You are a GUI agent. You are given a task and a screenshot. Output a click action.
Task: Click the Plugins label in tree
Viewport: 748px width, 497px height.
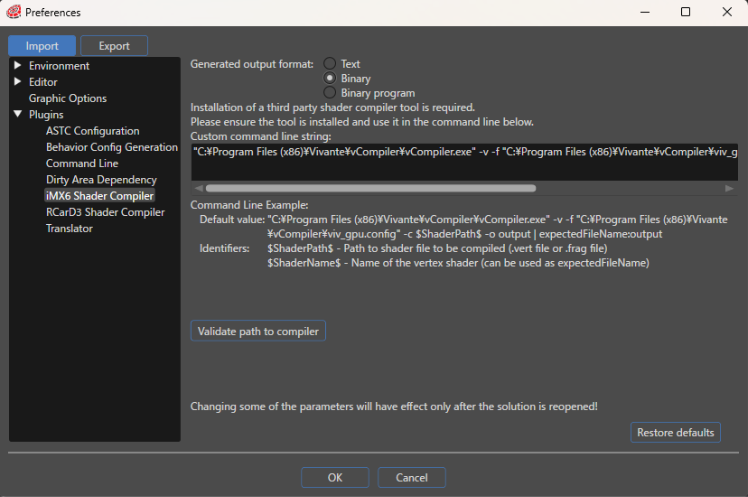coord(46,114)
